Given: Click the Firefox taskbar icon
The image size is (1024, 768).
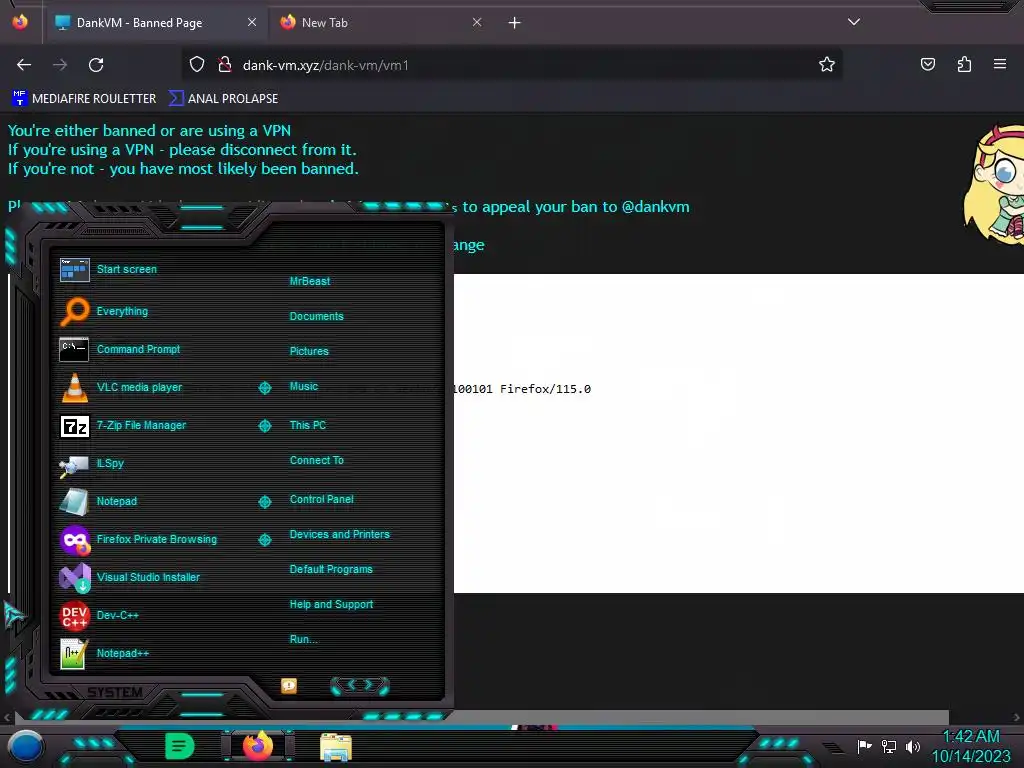Looking at the screenshot, I should [258, 745].
